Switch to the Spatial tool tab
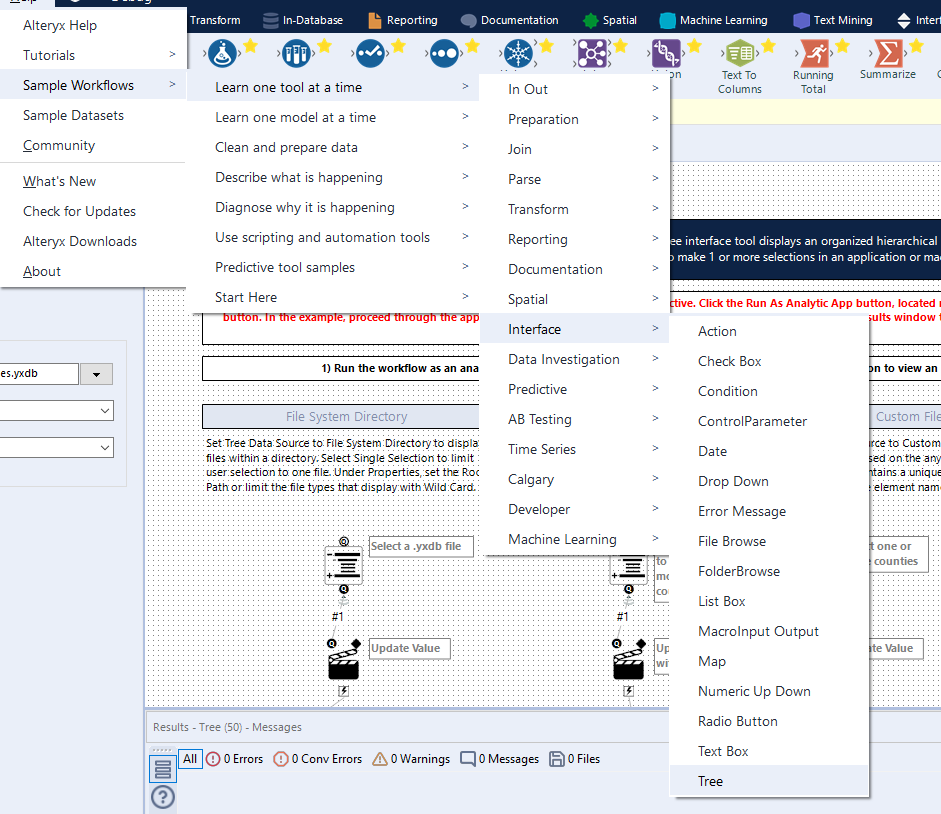This screenshot has width=941, height=814. 610,20
